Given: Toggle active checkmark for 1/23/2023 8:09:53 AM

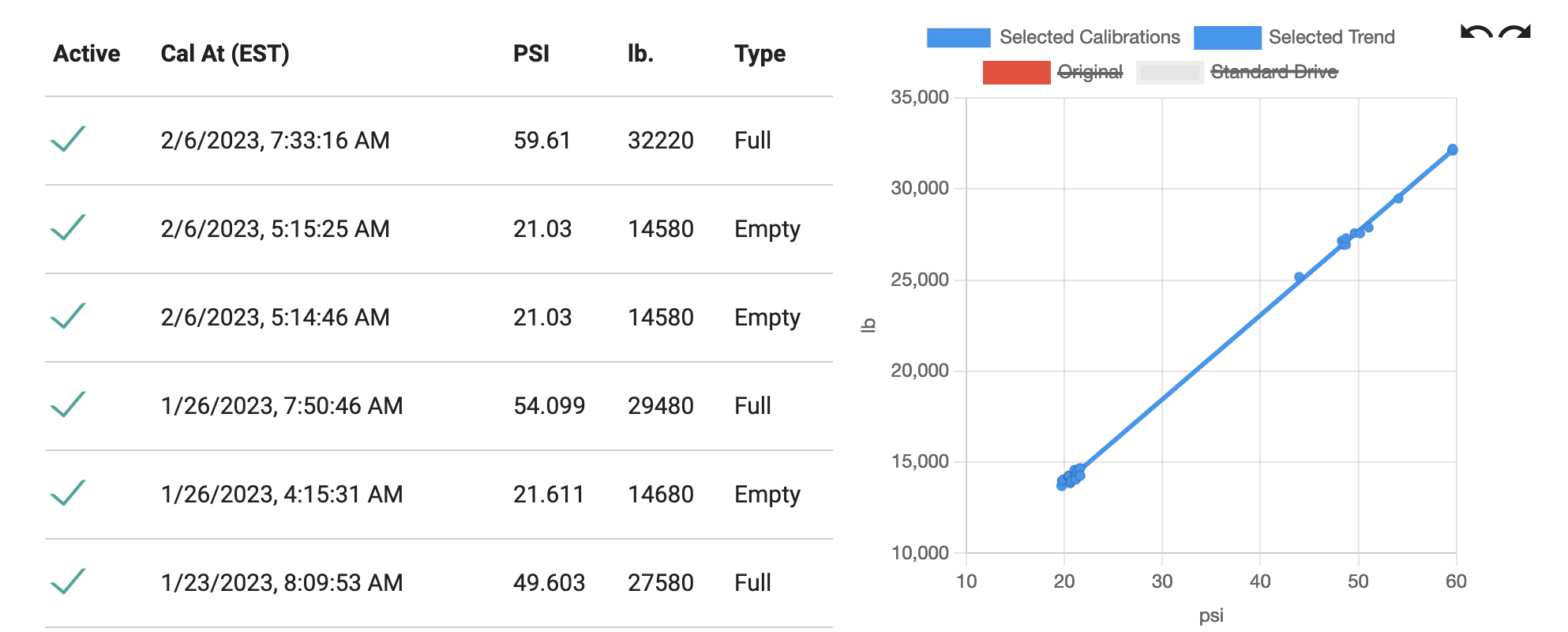Looking at the screenshot, I should click(68, 582).
